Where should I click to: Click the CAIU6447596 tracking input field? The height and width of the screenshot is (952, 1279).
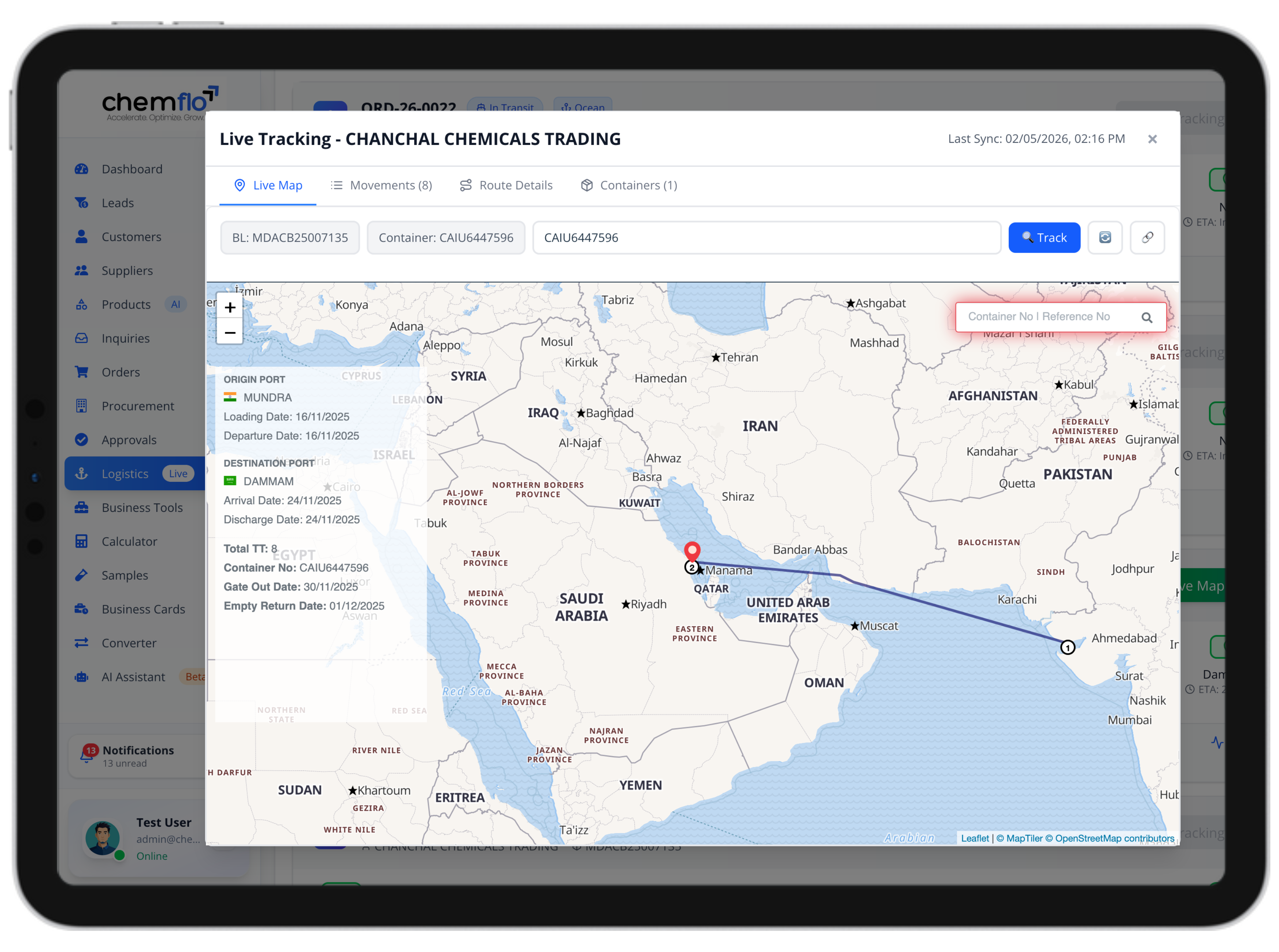(767, 237)
